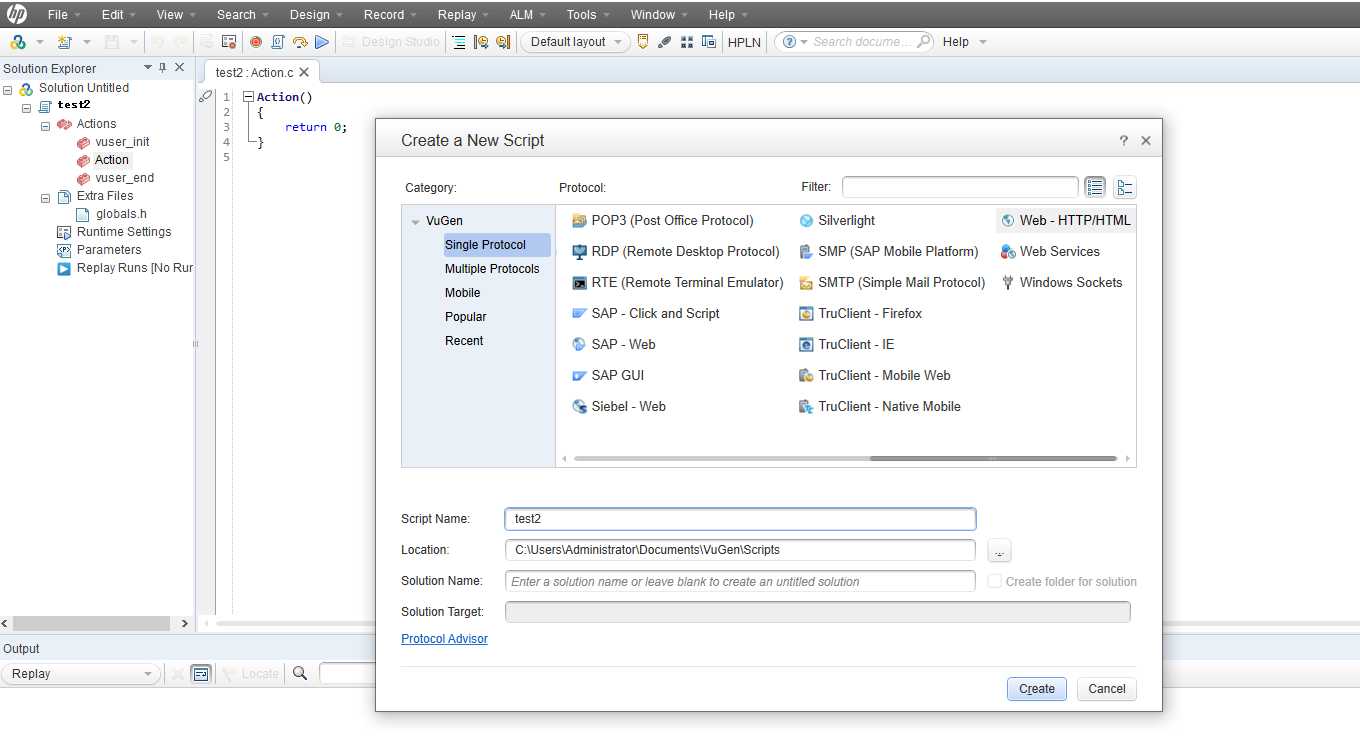Collapse the Solution Untitled tree node

coord(8,89)
